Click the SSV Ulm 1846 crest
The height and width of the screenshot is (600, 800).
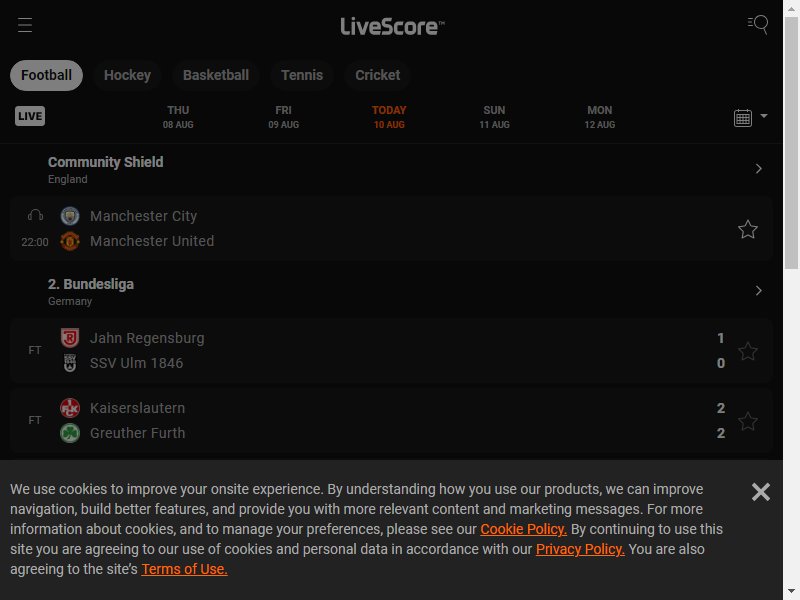[70, 363]
